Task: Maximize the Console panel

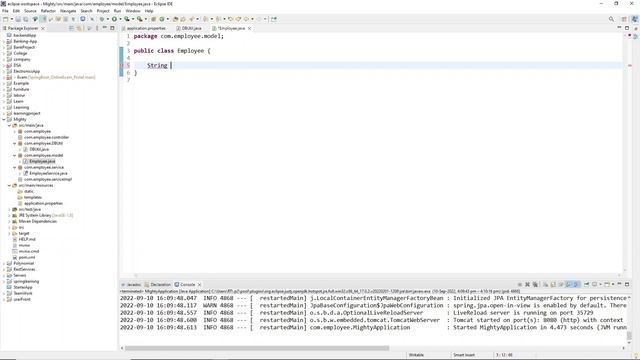Action: [x=627, y=284]
